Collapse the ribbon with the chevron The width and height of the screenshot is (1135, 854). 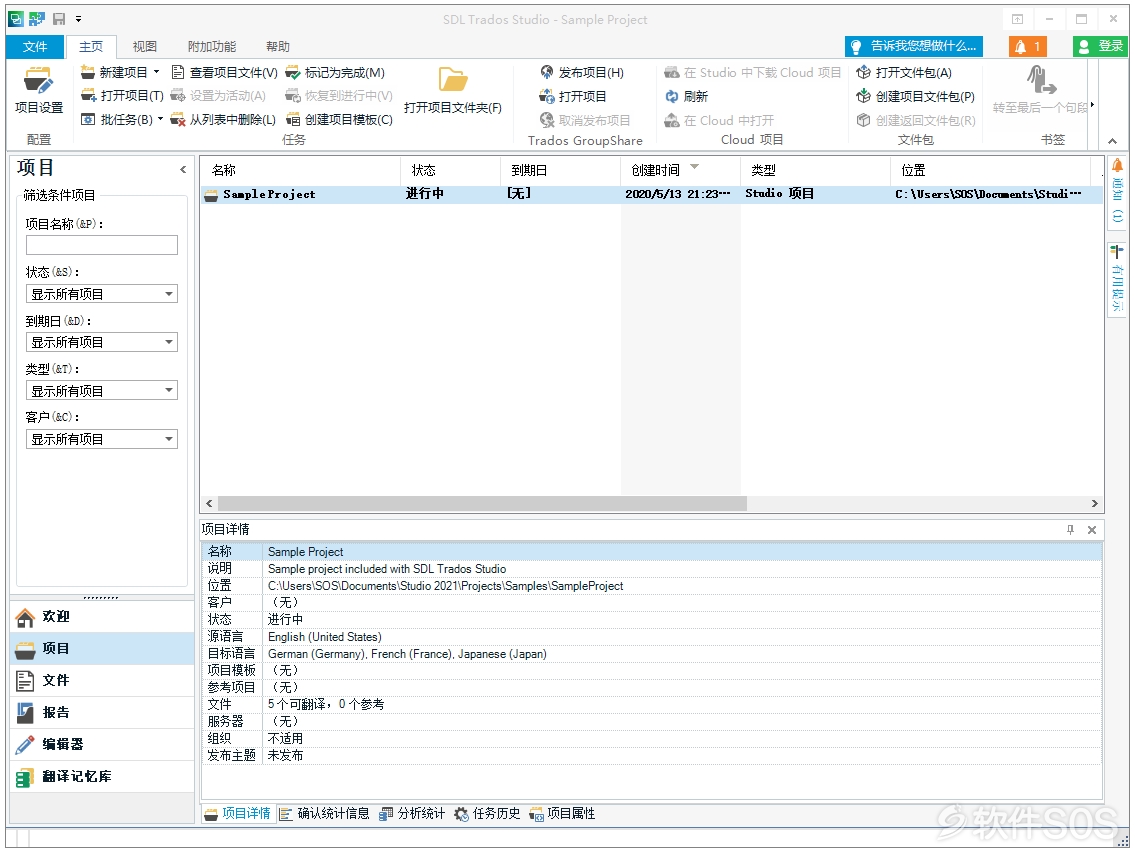[x=1113, y=141]
